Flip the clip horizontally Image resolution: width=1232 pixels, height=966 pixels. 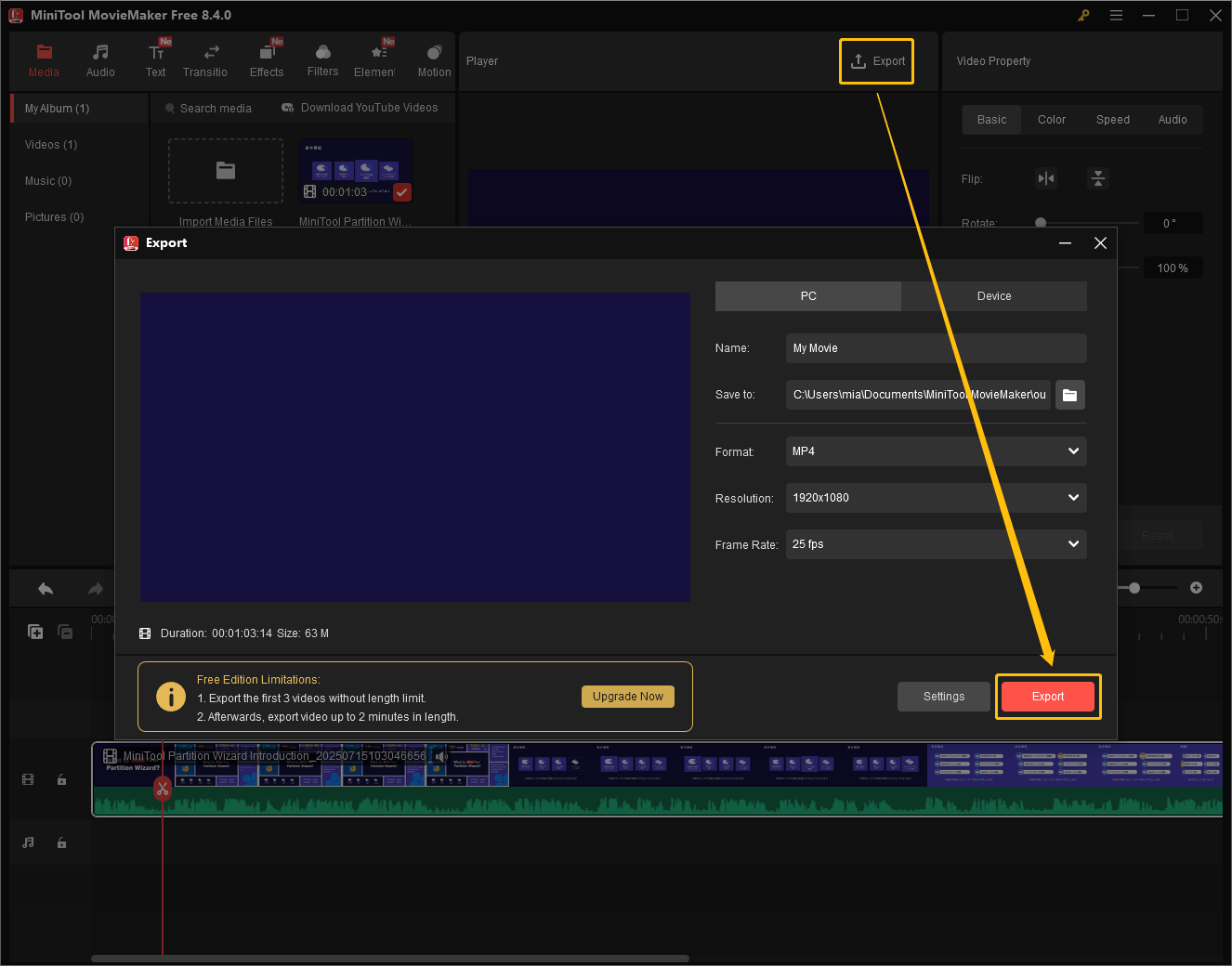tap(1046, 177)
